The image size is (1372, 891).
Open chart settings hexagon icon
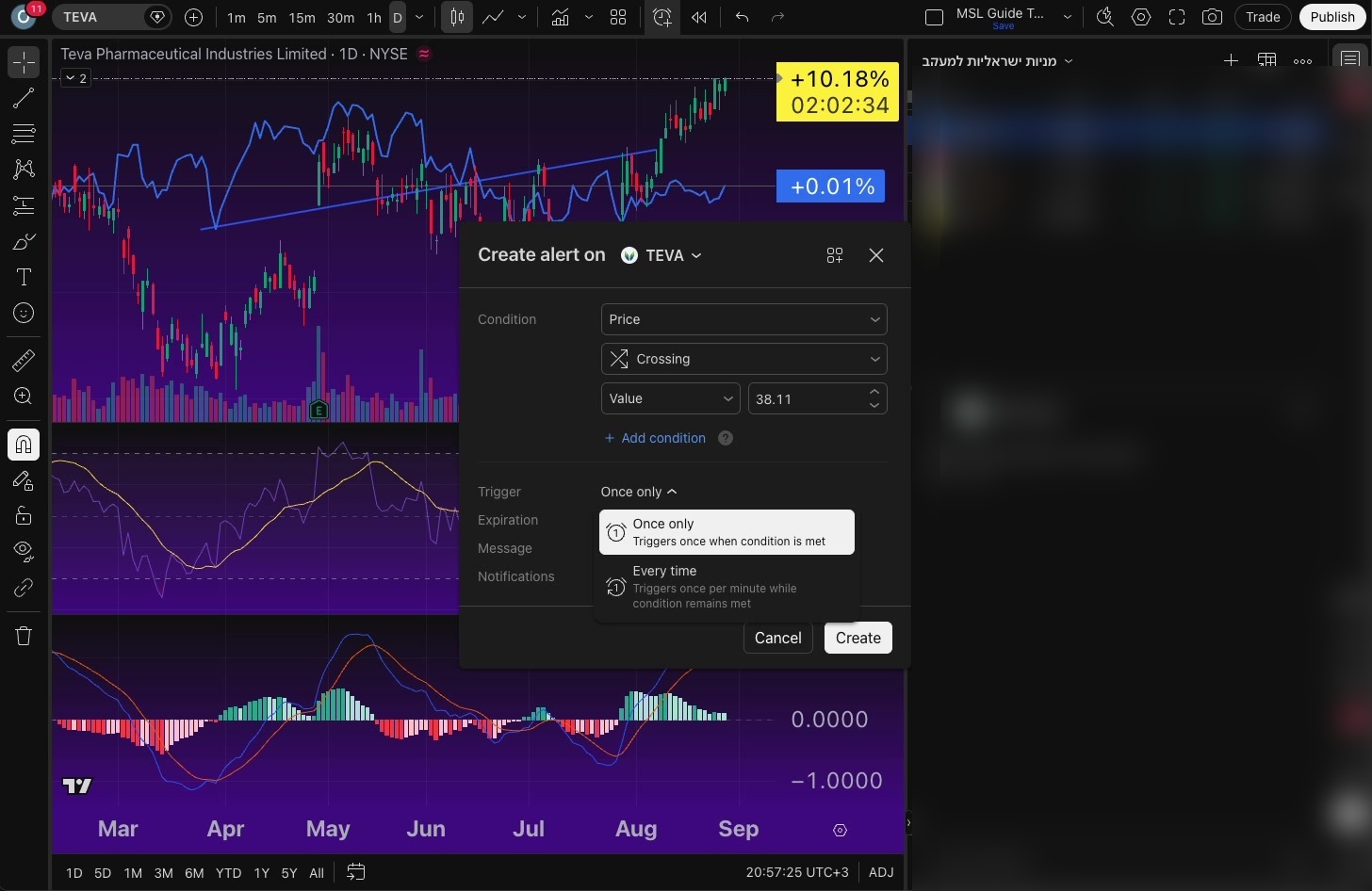[1141, 17]
